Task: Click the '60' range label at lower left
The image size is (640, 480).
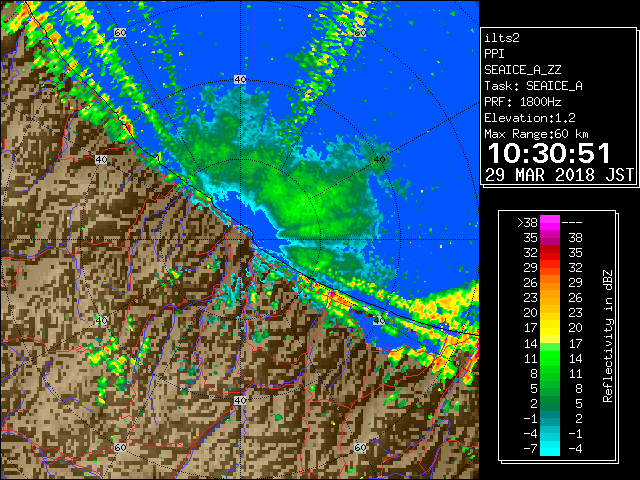Action: [120, 447]
